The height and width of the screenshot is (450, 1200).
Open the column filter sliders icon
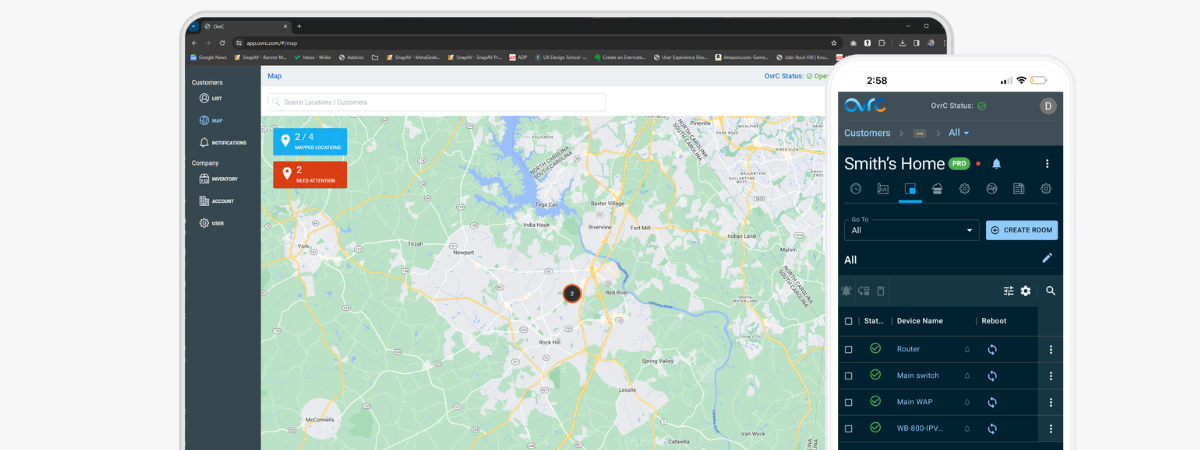1009,291
